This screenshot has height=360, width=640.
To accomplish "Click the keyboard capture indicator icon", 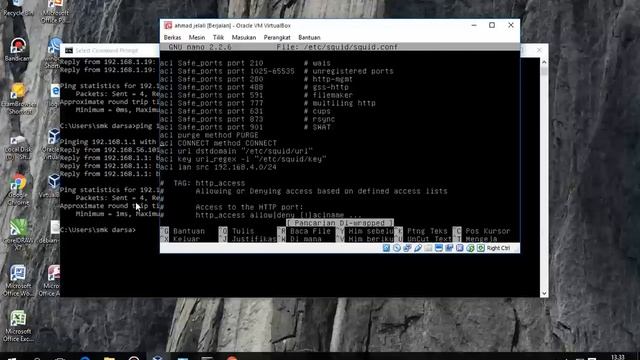I will tap(480, 248).
